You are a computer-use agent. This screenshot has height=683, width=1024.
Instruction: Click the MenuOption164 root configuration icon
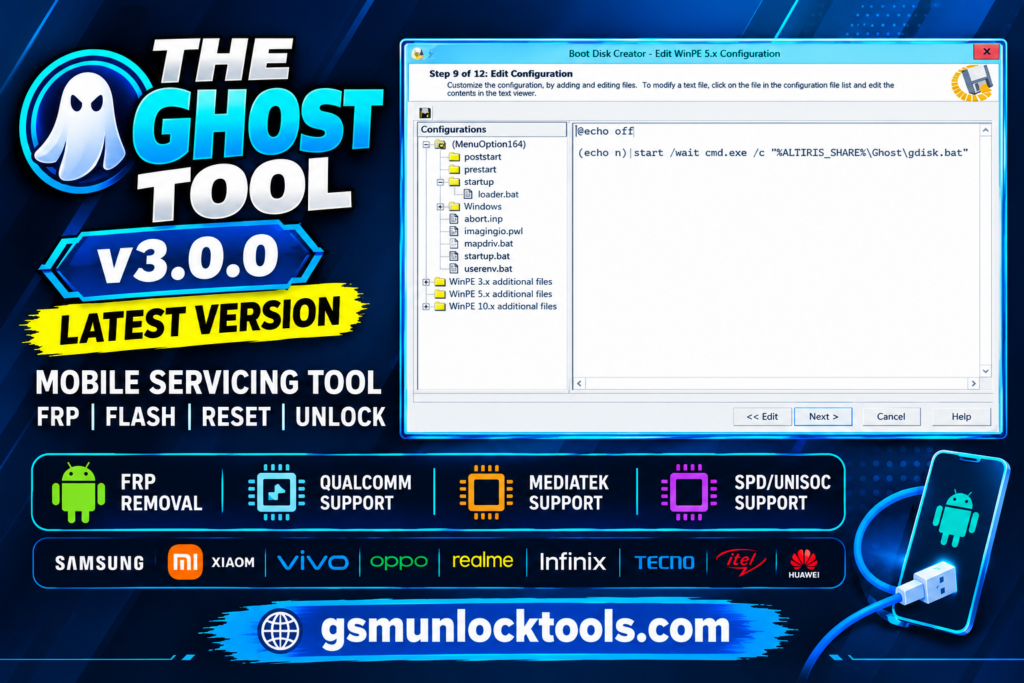click(441, 144)
